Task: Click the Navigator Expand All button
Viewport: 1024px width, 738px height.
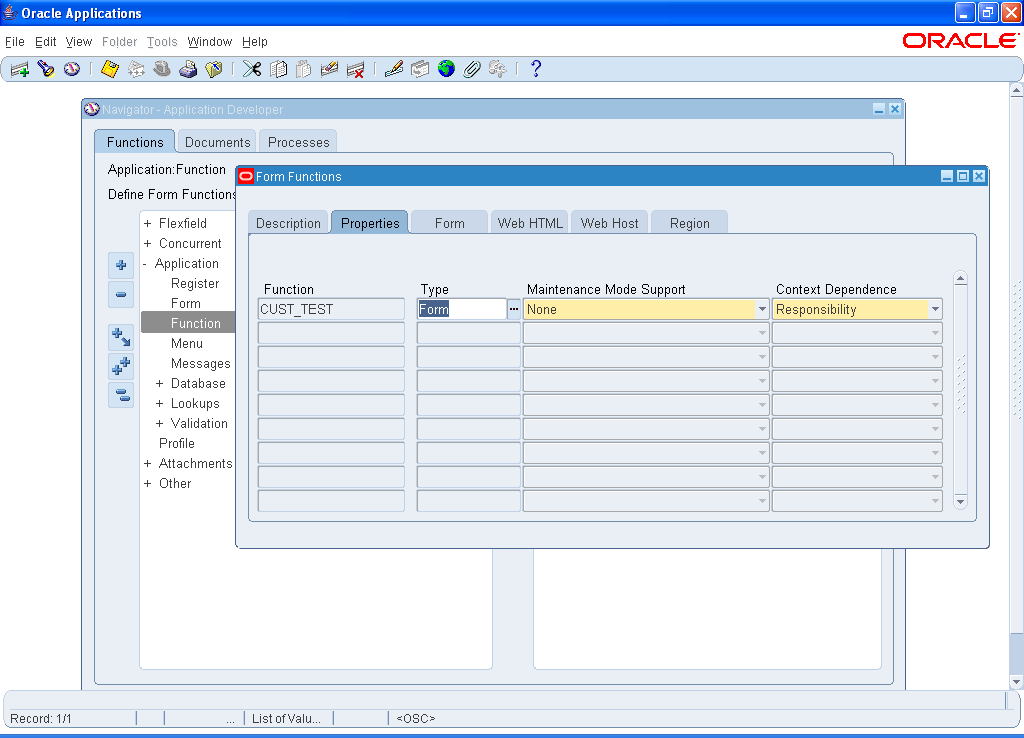Action: 121,366
